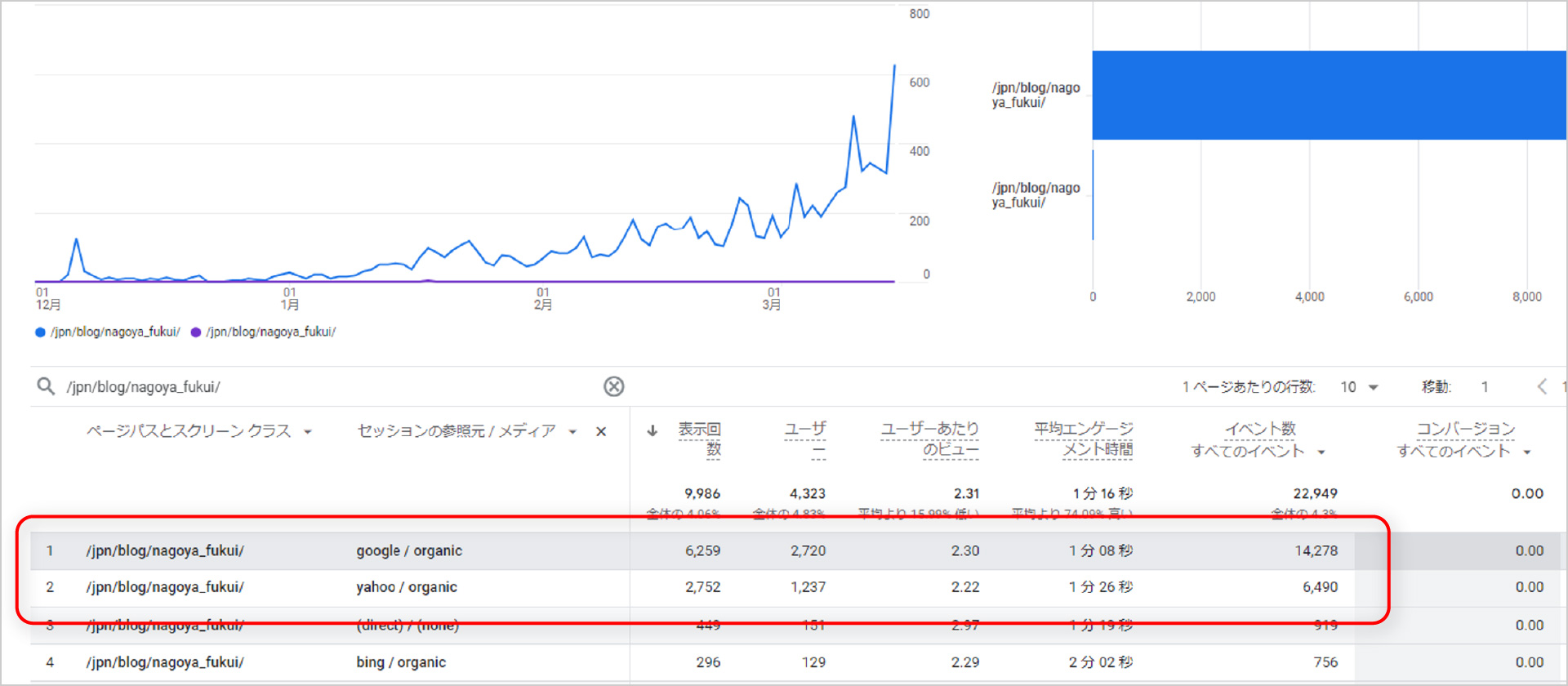Open the イベント数 all events dropdown

click(x=1321, y=452)
